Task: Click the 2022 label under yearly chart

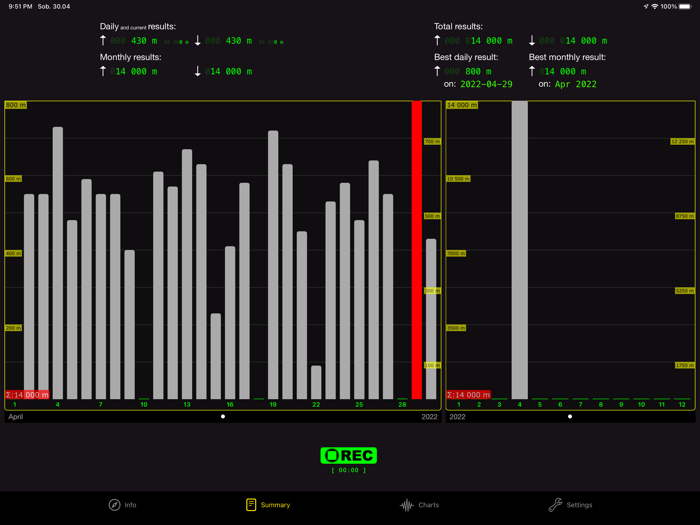Action: tap(457, 417)
